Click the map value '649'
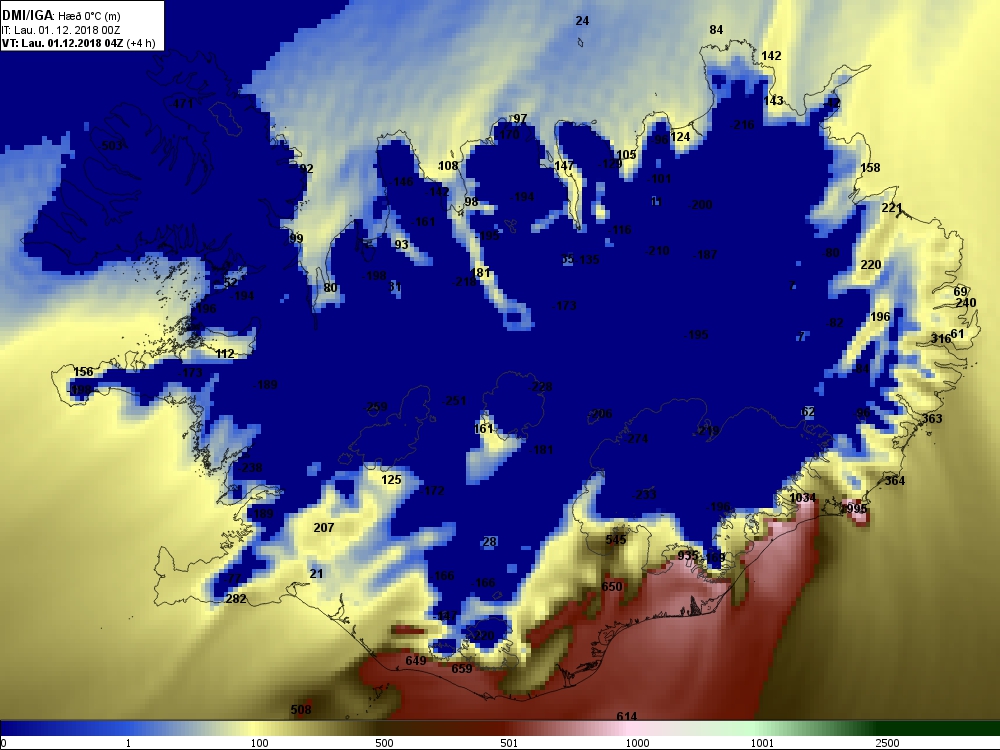The image size is (1000, 750). (416, 661)
